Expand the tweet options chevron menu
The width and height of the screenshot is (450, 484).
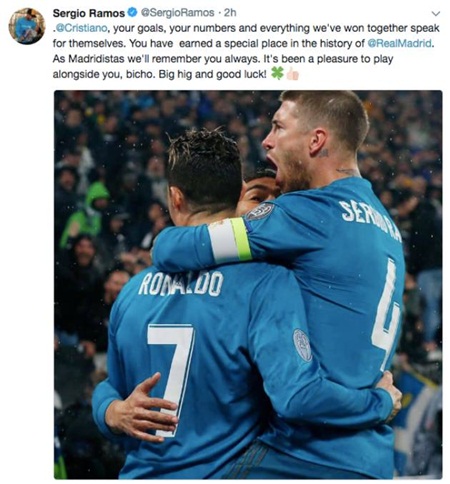point(435,13)
